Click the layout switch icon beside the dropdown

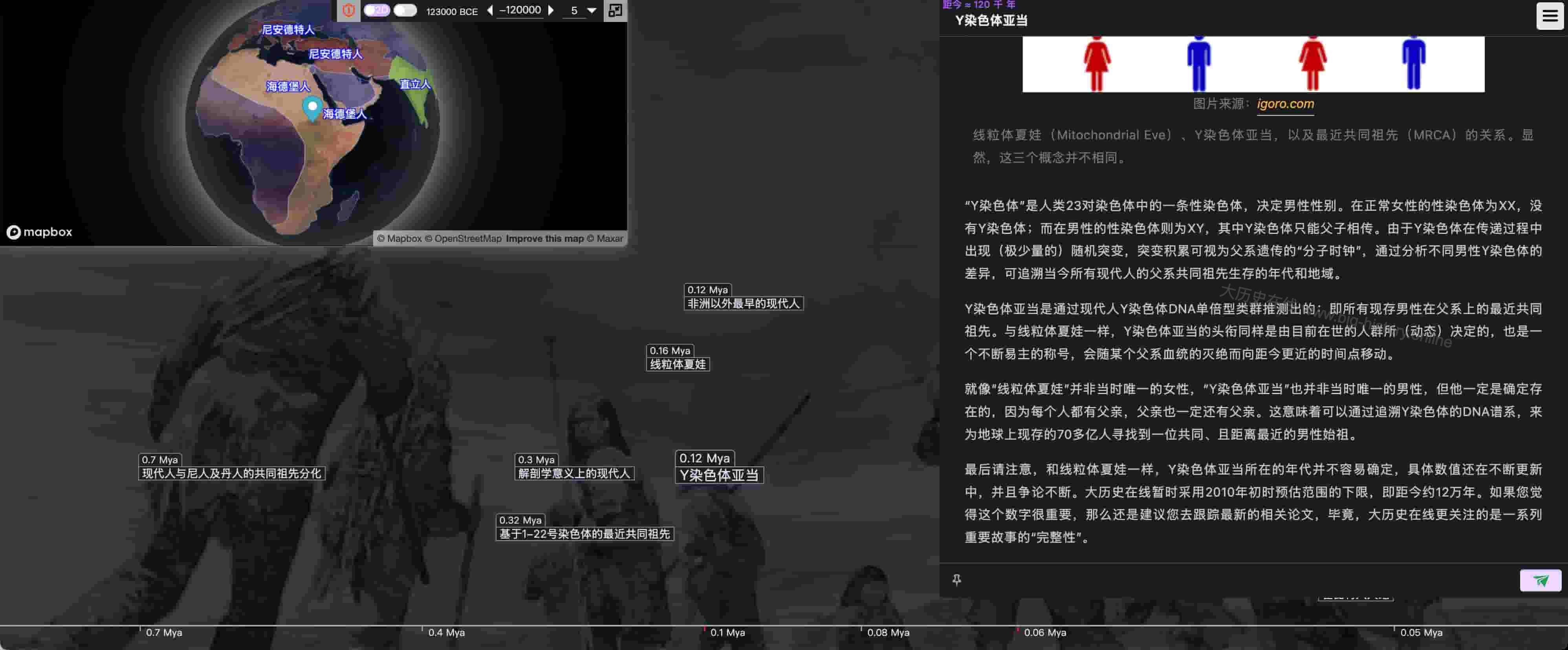coord(615,10)
